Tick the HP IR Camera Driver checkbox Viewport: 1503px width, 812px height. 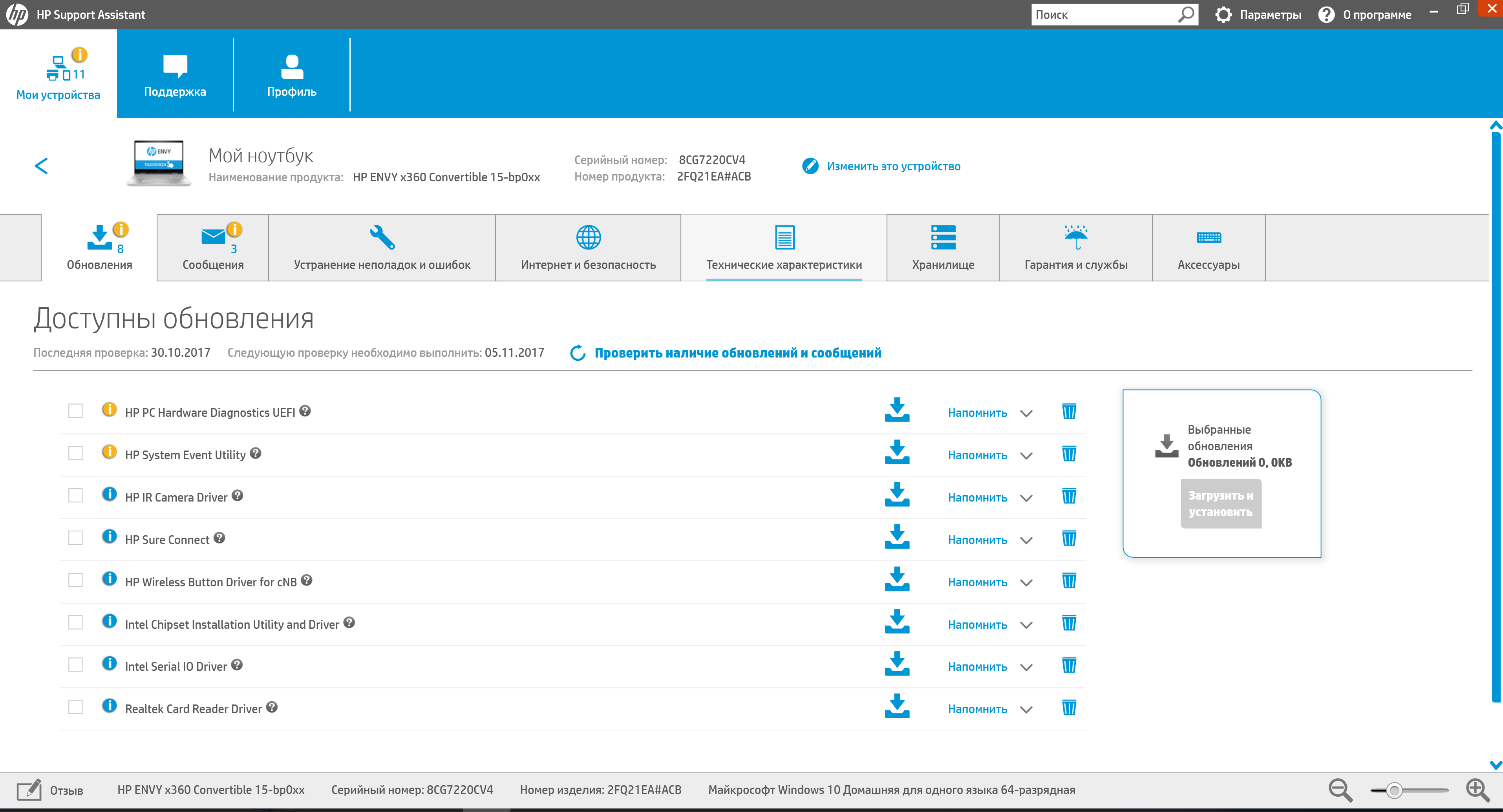point(75,495)
